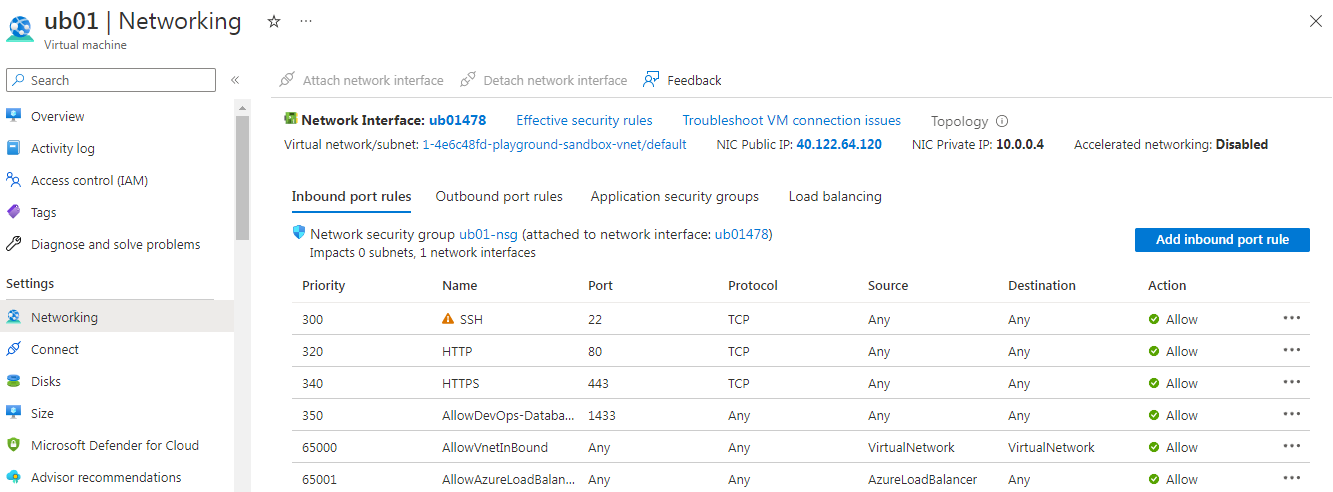The image size is (1333, 492).
Task: Click port value 1433 in table
Action: click(602, 415)
